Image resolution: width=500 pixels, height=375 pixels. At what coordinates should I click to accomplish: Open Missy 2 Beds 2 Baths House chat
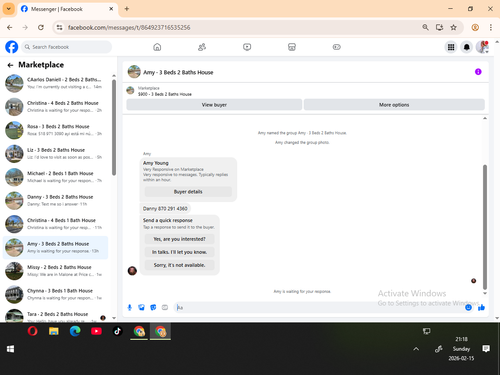[x=55, y=271]
